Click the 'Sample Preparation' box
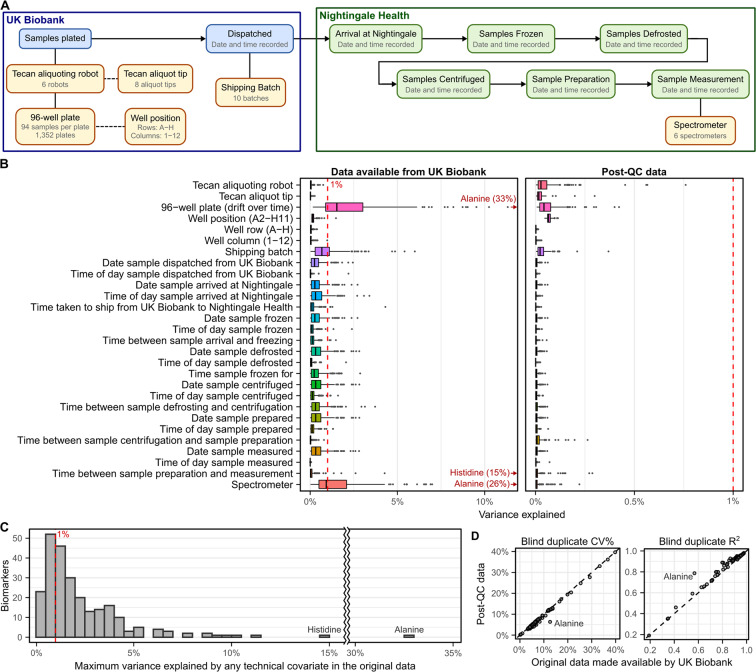This screenshot has width=756, height=672. pyautogui.click(x=571, y=84)
